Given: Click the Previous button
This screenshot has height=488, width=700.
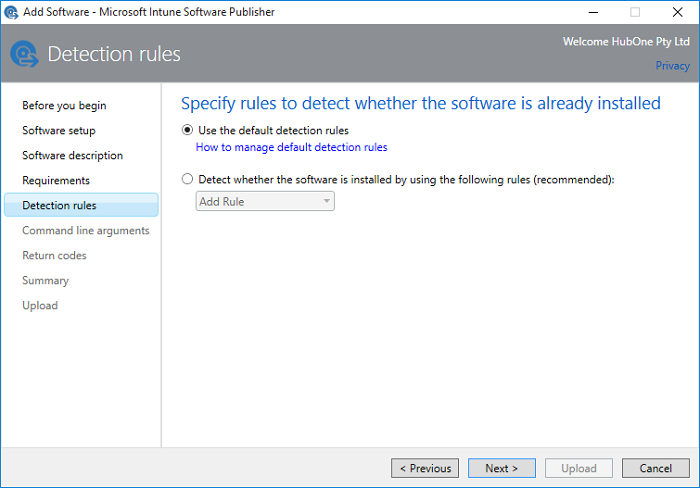Looking at the screenshot, I should [425, 468].
